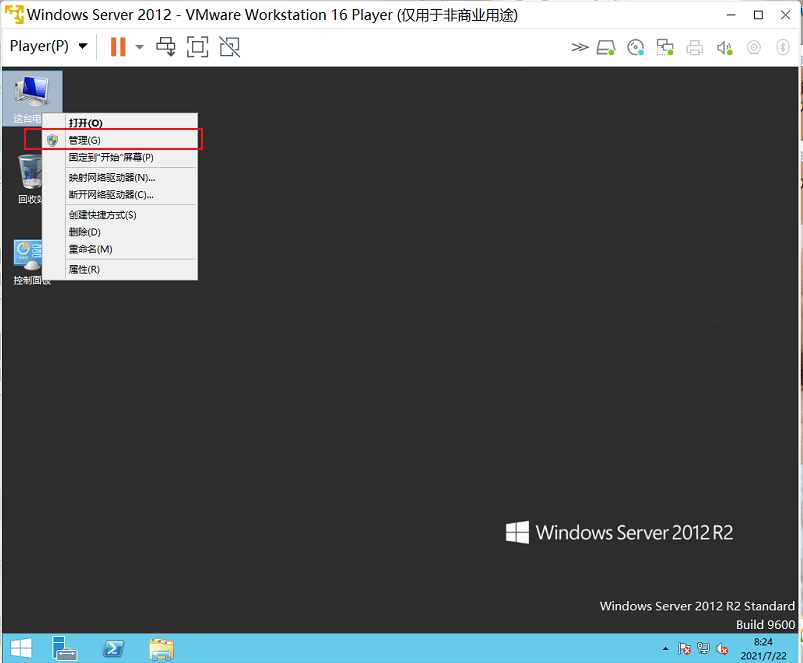Image resolution: width=803 pixels, height=663 pixels.
Task: Click the network adapter icon in VMware toolbar
Action: click(665, 46)
